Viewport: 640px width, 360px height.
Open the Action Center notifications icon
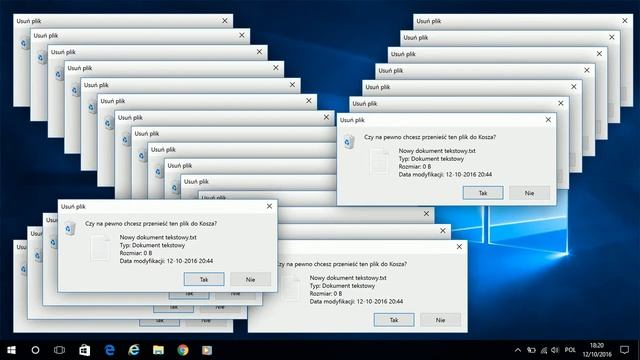(x=624, y=350)
